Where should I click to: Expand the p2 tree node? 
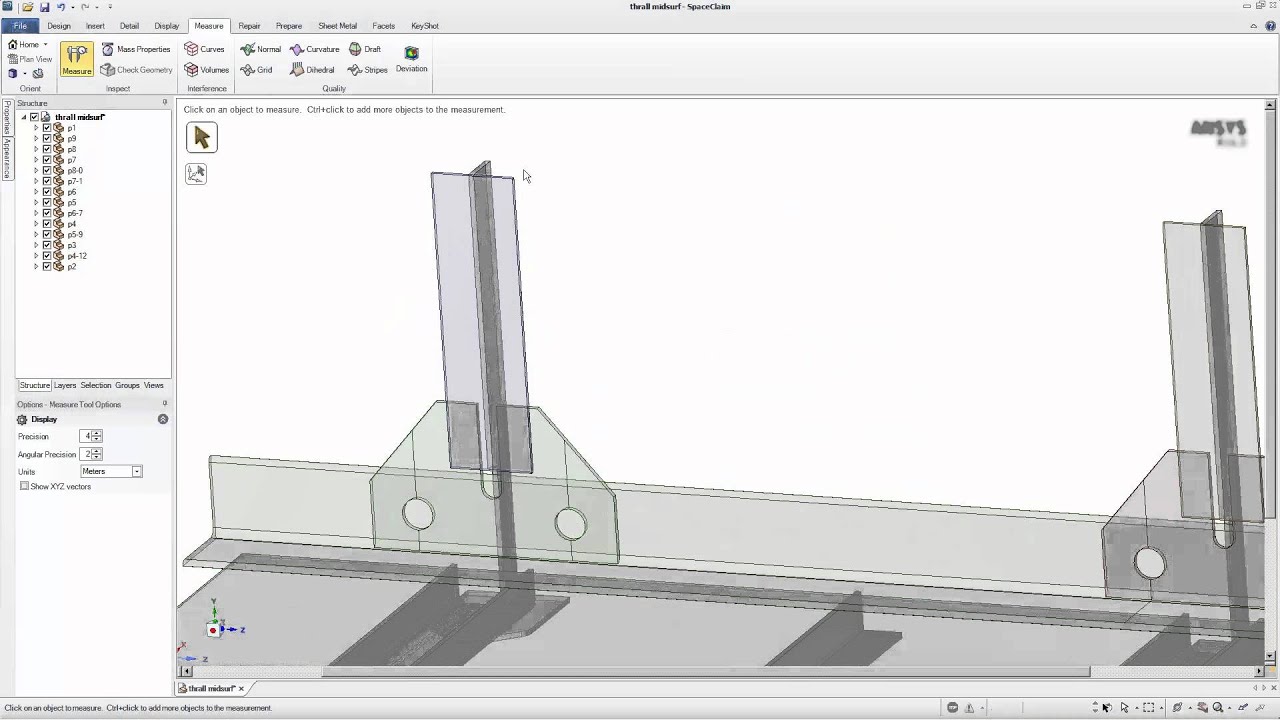coord(36,267)
